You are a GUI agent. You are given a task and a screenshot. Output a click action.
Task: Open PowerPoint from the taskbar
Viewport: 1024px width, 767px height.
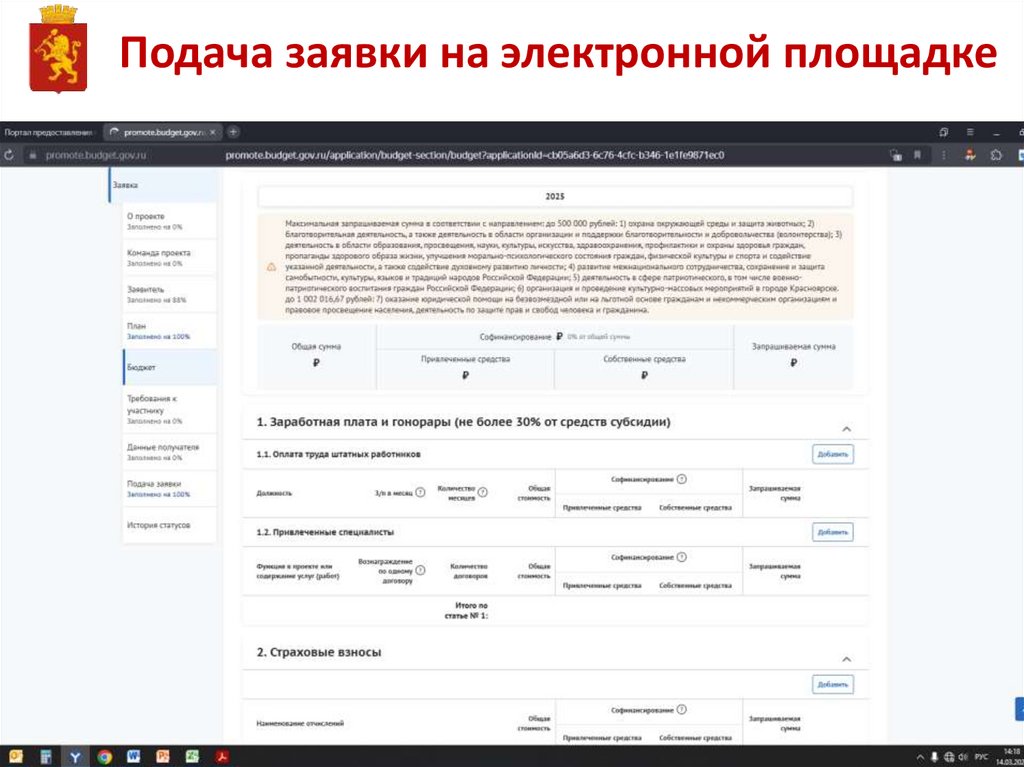click(163, 757)
